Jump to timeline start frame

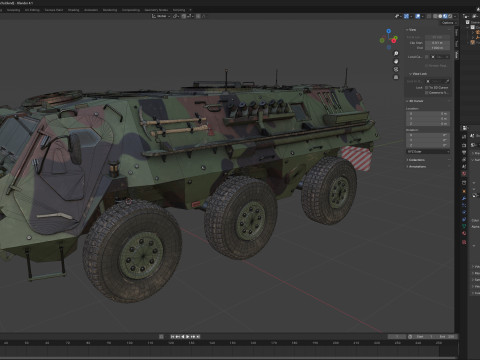coord(172,337)
